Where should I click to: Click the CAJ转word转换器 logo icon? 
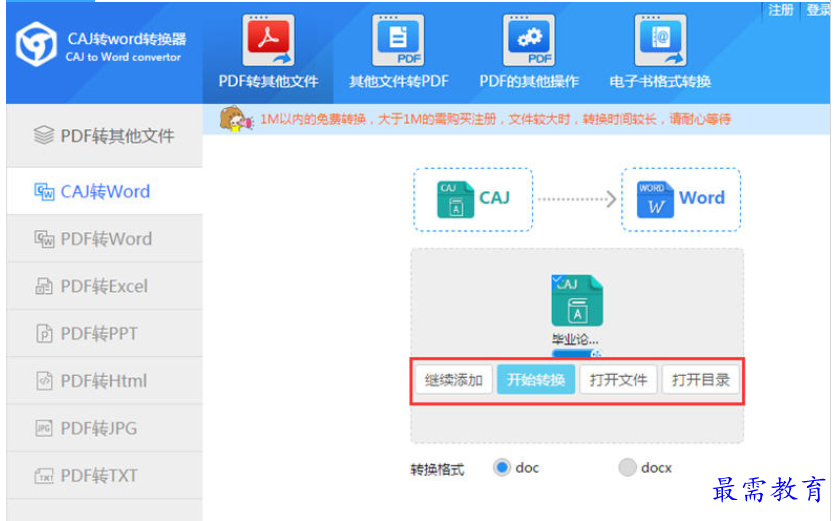pyautogui.click(x=36, y=44)
